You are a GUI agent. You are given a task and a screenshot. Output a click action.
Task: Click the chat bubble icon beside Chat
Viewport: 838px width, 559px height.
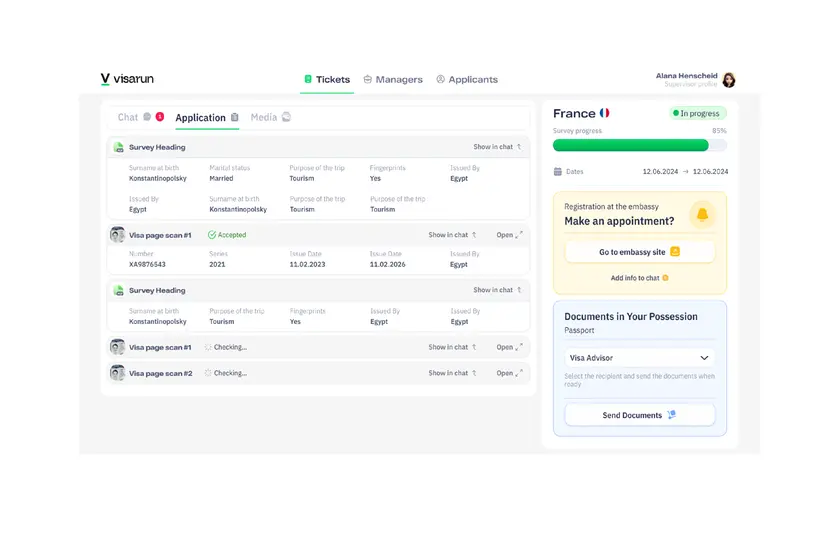pyautogui.click(x=147, y=117)
